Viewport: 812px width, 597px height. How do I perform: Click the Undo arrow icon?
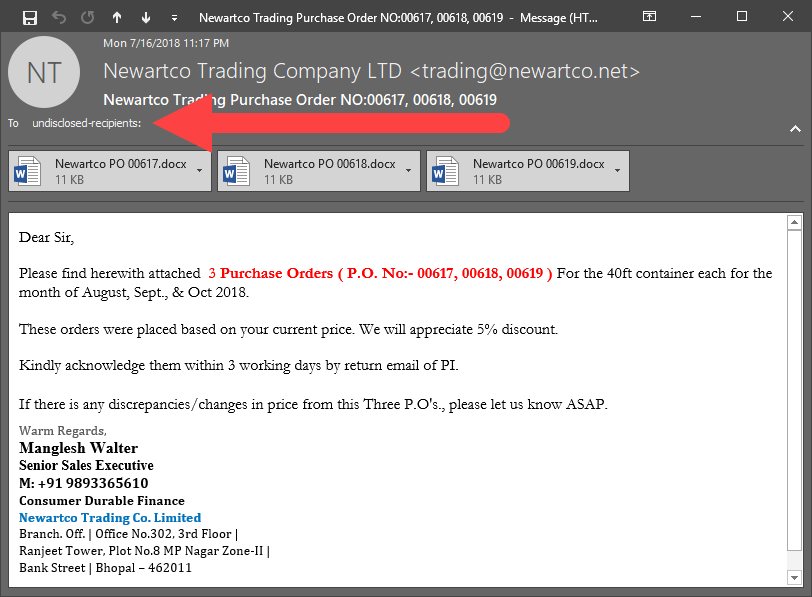[59, 18]
